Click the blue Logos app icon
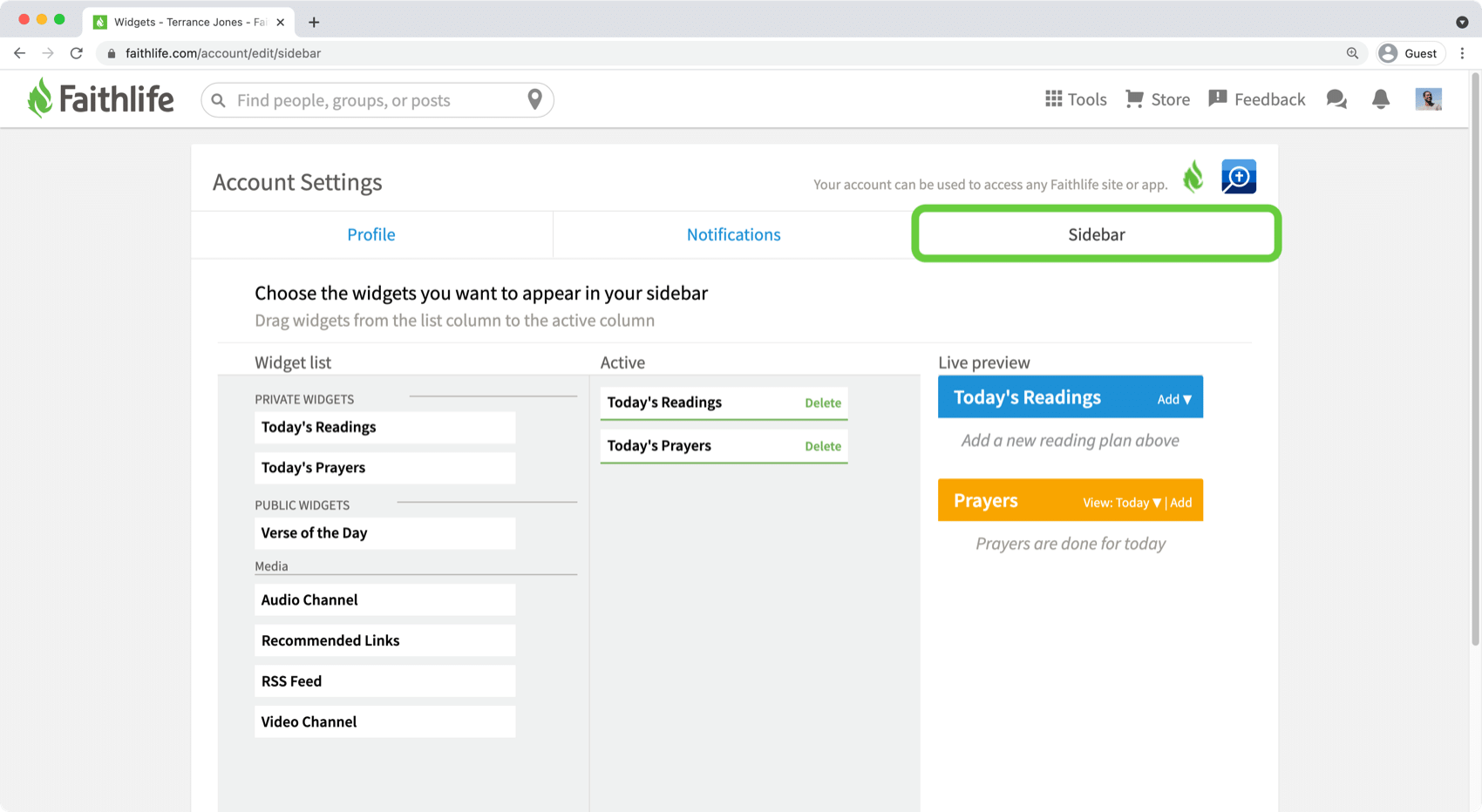 click(1239, 177)
